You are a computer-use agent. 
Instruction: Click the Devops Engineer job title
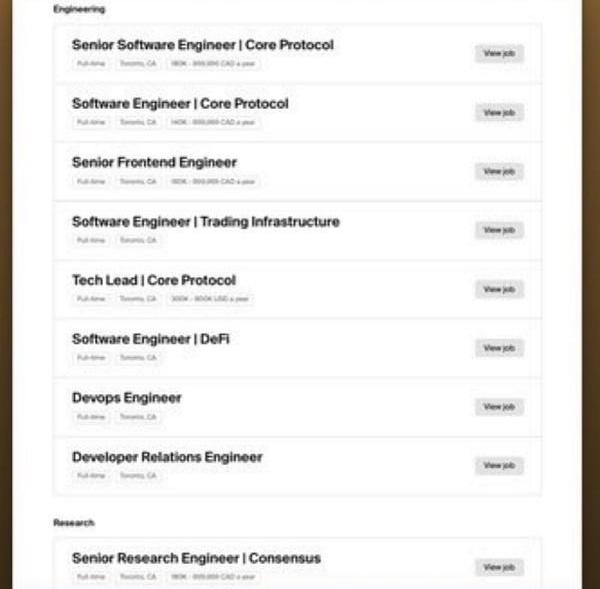tap(126, 397)
